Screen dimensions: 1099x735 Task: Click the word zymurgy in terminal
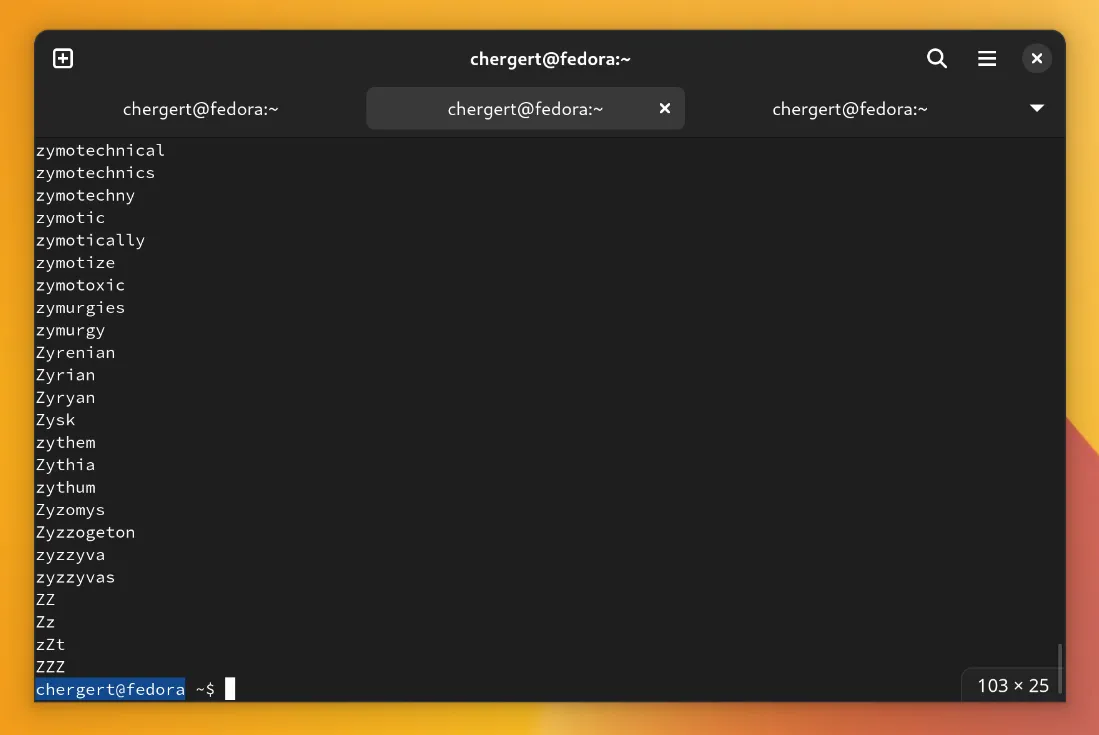pos(70,330)
